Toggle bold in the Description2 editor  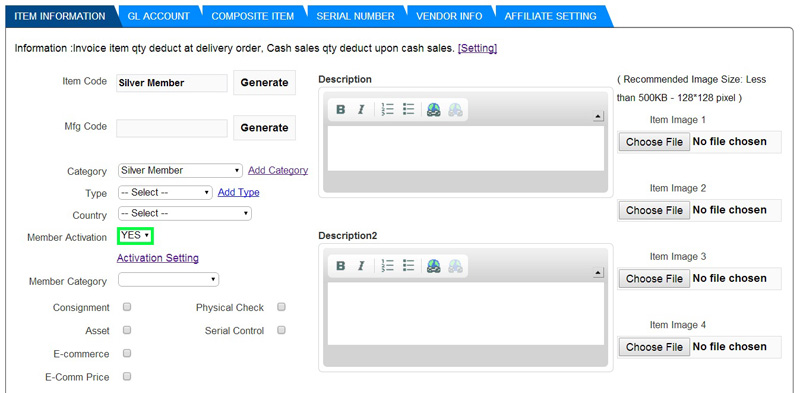click(340, 266)
